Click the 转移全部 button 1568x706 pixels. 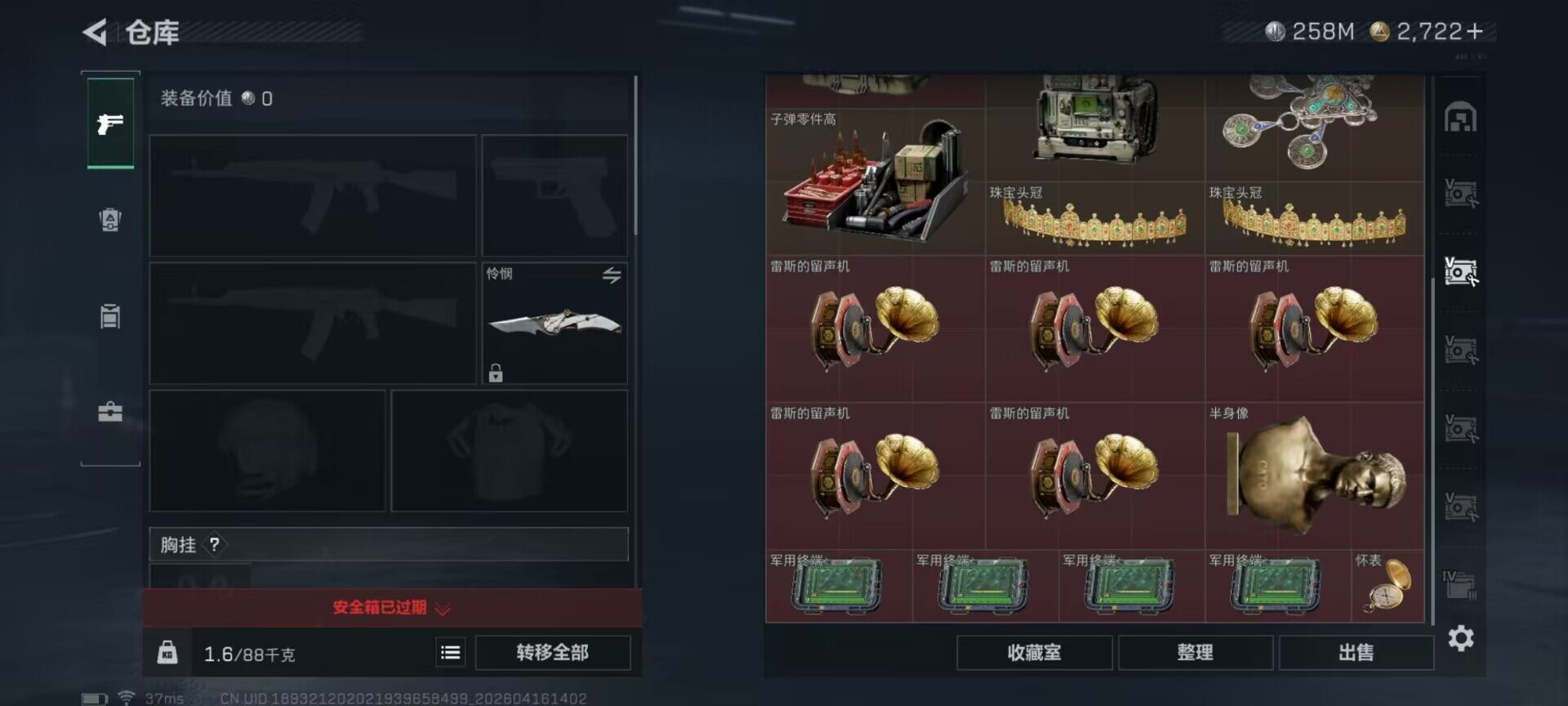553,652
